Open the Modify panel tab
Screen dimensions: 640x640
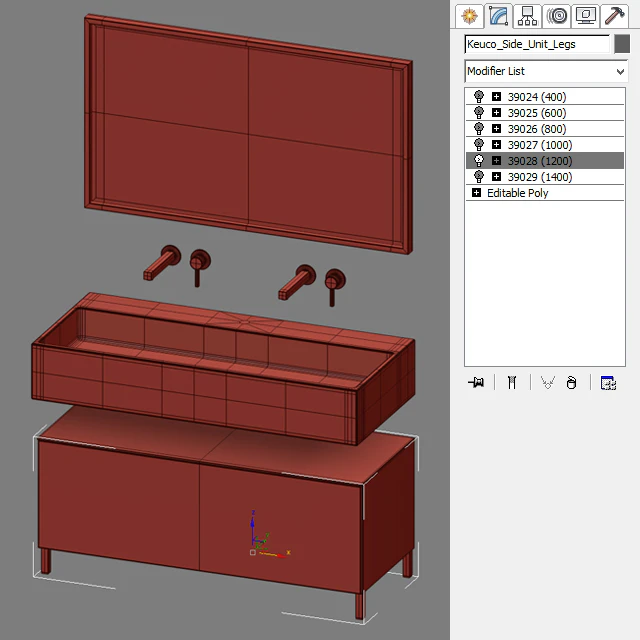pos(498,16)
